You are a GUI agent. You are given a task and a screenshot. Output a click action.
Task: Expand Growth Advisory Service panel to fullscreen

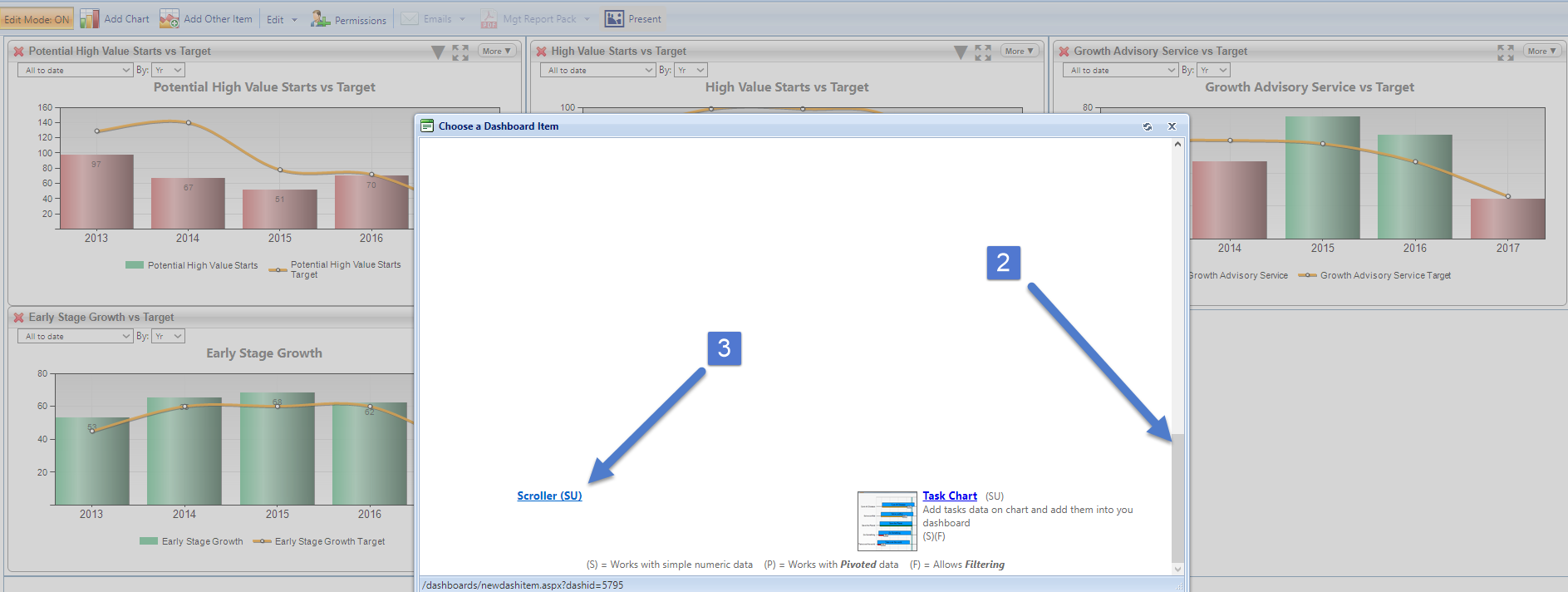click(x=1506, y=52)
